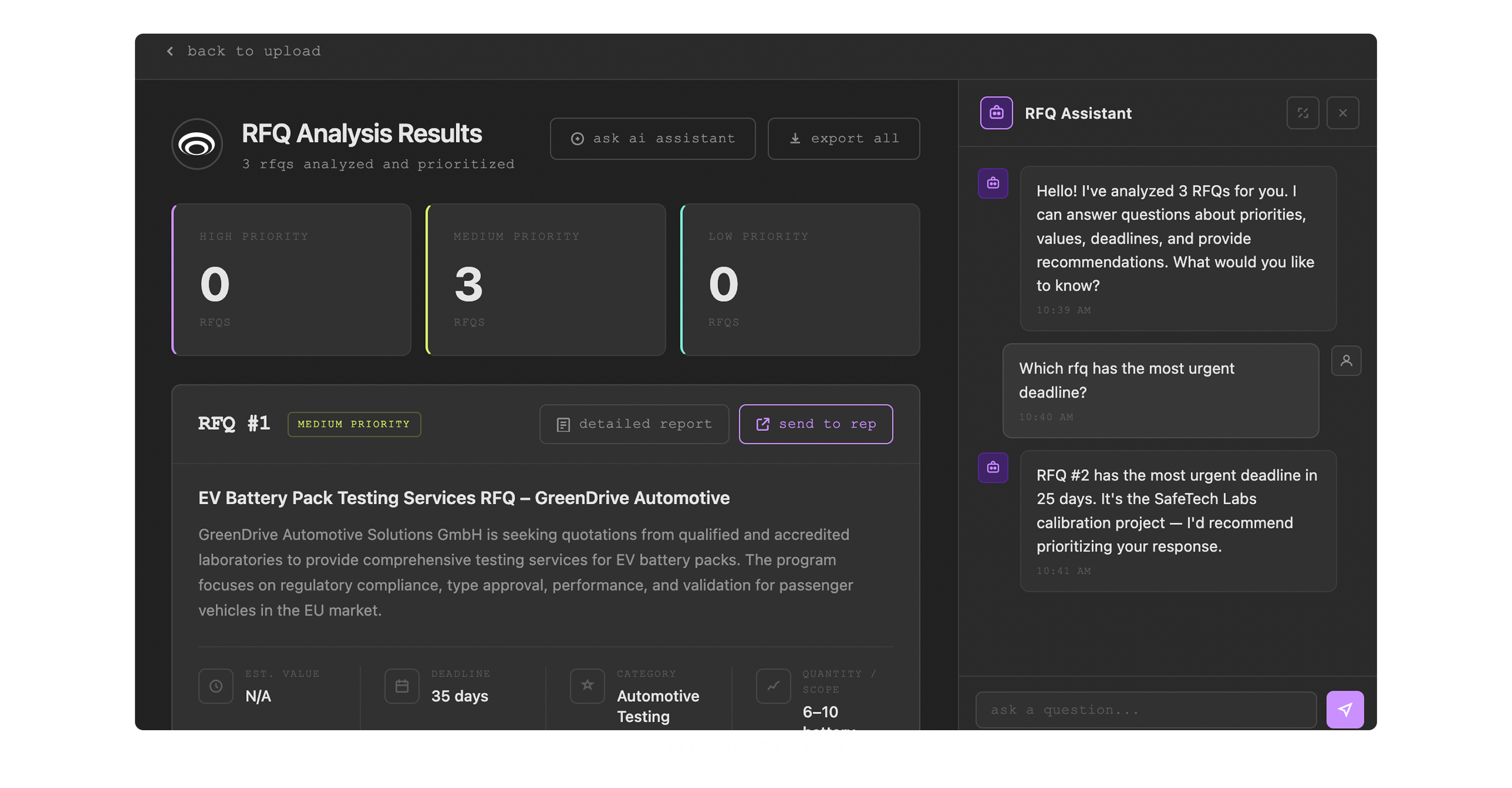Click the user avatar beside the deadline question
The height and width of the screenshot is (788, 1512).
[x=1346, y=360]
